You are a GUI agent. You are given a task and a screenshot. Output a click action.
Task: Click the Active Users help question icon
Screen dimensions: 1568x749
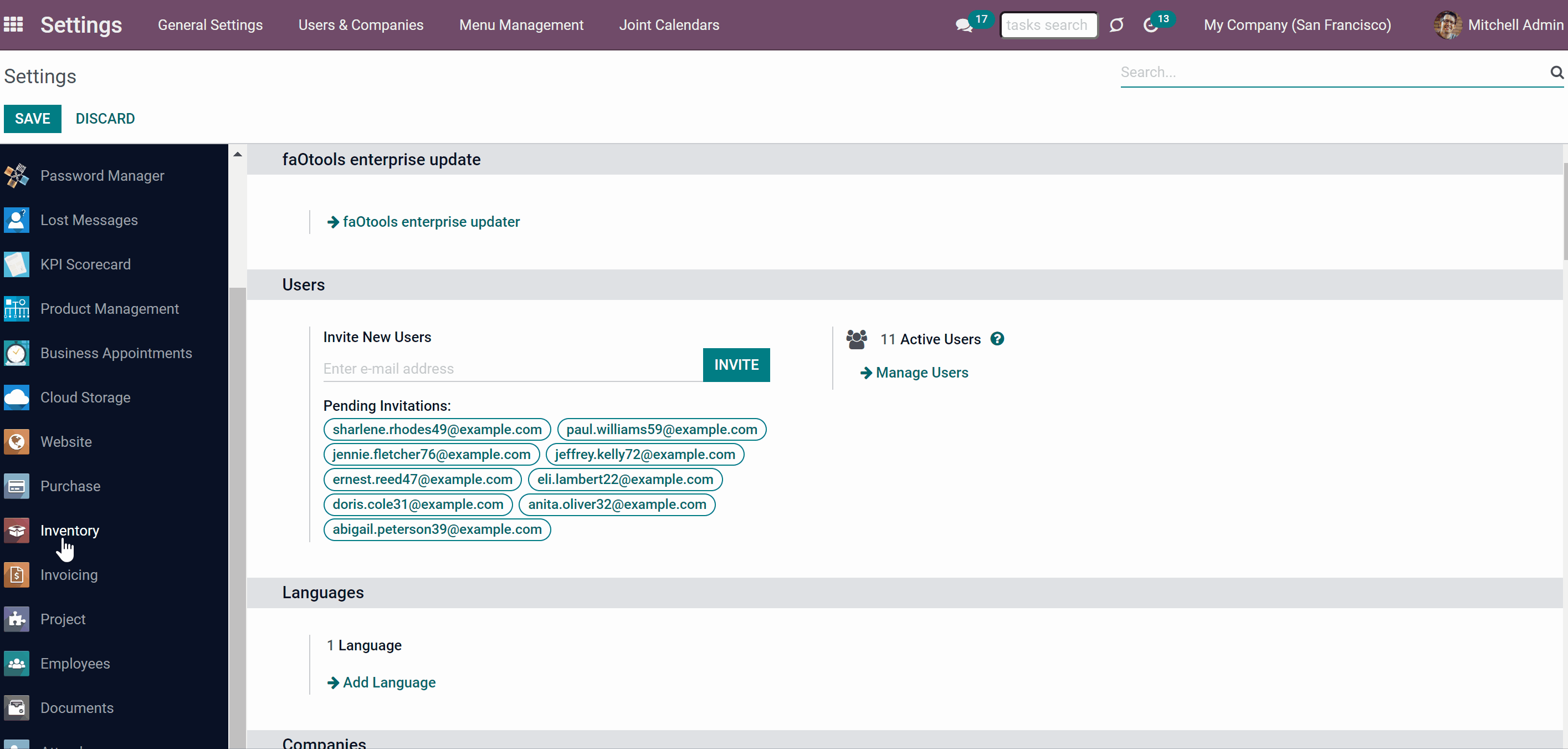(997, 339)
